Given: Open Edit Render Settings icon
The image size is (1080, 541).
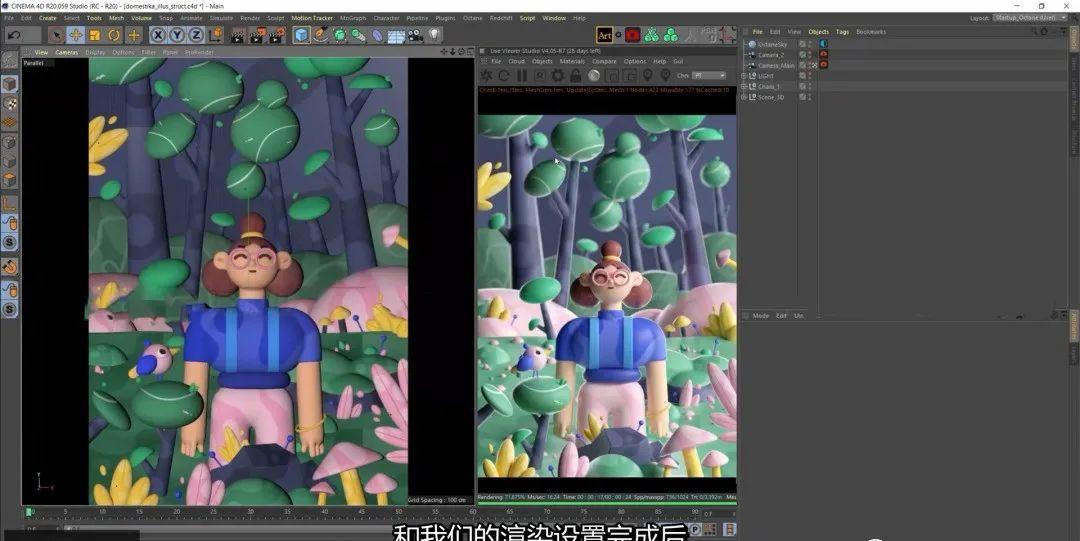Looking at the screenshot, I should point(277,35).
